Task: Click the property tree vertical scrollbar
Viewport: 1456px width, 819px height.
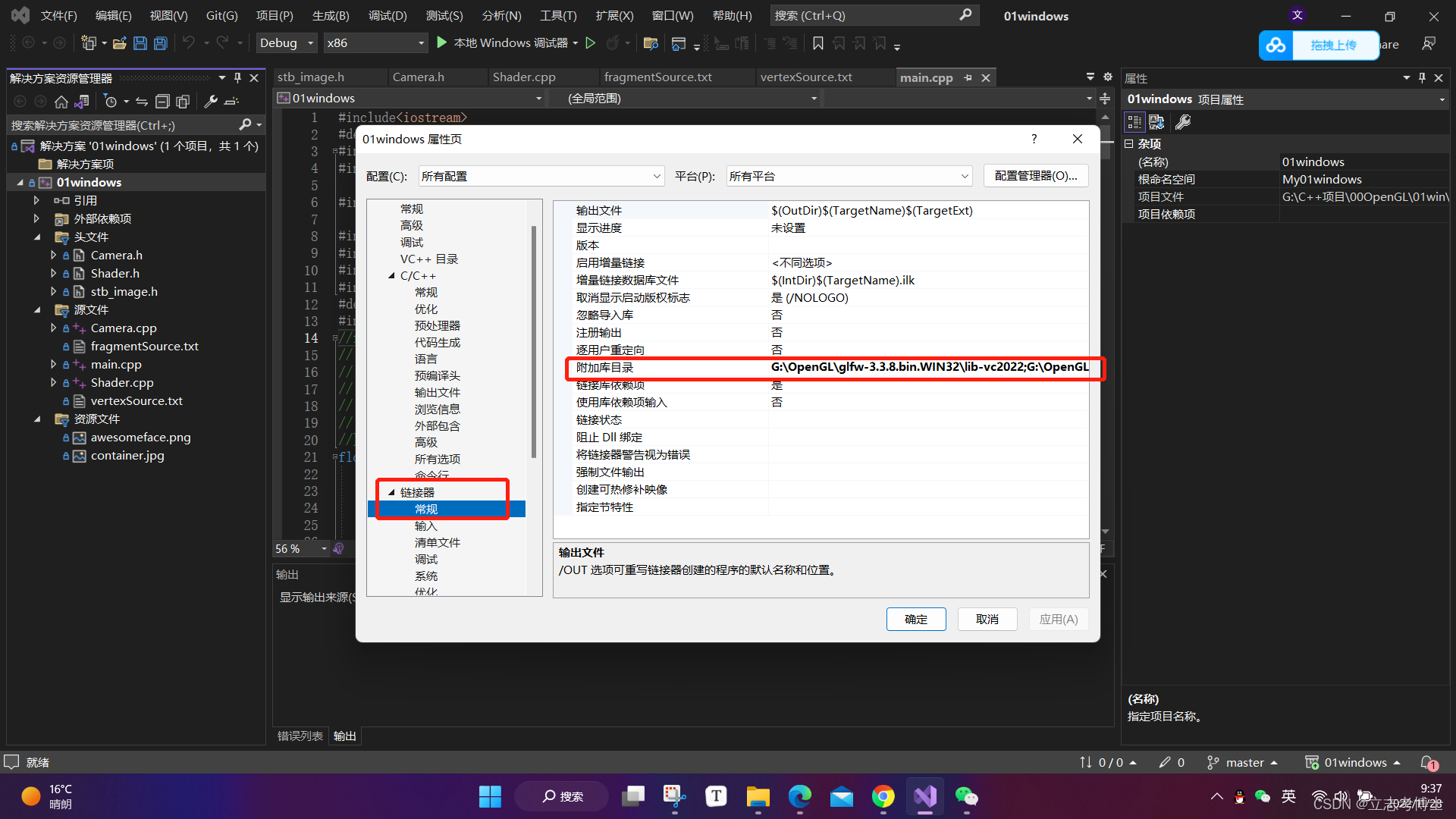Action: pos(534,341)
